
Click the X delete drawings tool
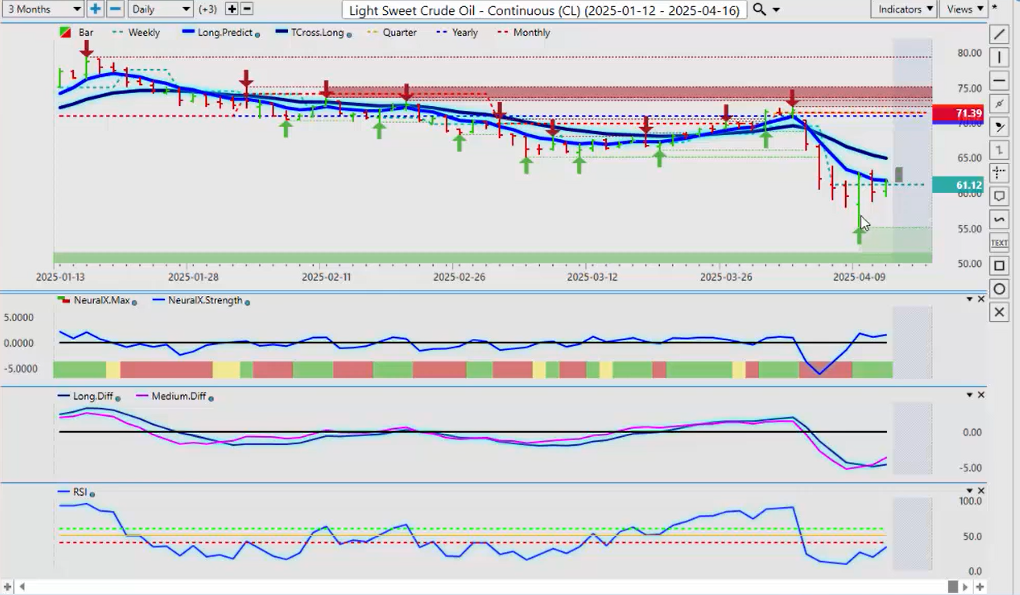[x=999, y=312]
